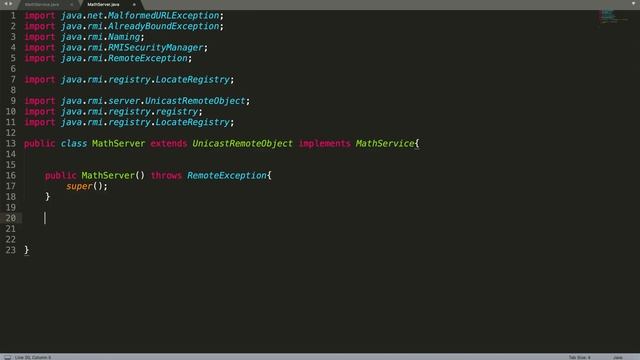Viewport: 640px width, 360px height.
Task: Click RemoteException on line 16
Action: pos(227,176)
